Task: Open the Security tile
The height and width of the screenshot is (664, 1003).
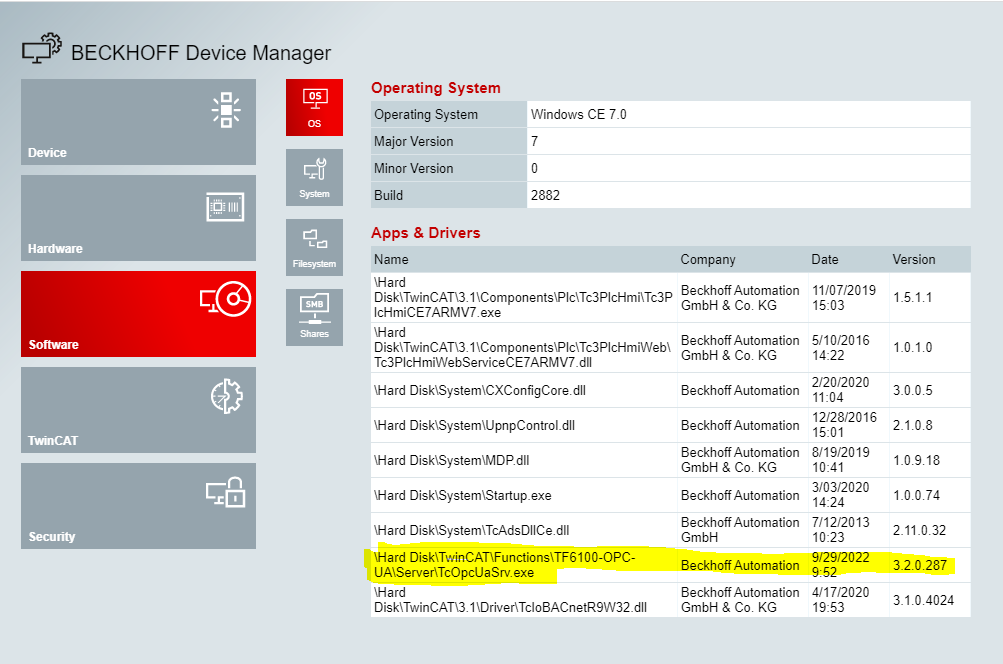Action: click(x=138, y=506)
